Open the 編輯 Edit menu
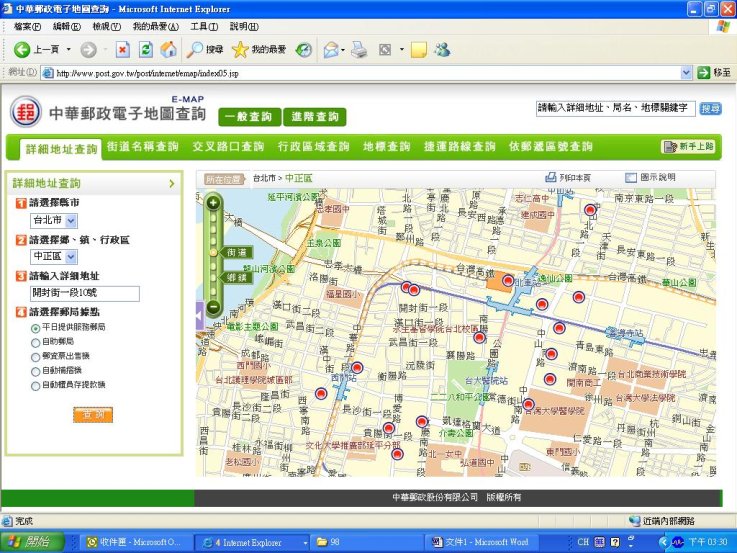737x553 pixels. coord(67,27)
